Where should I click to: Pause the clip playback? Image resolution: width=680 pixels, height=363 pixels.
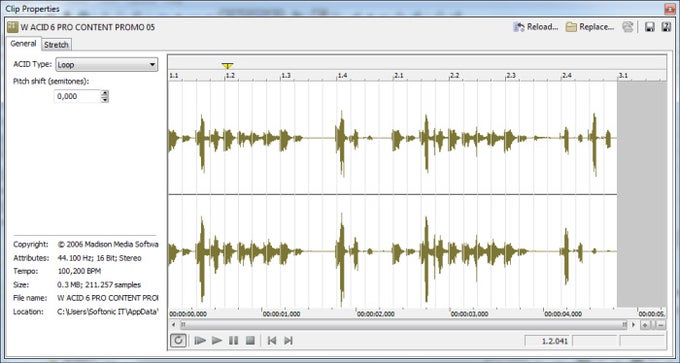tap(233, 340)
